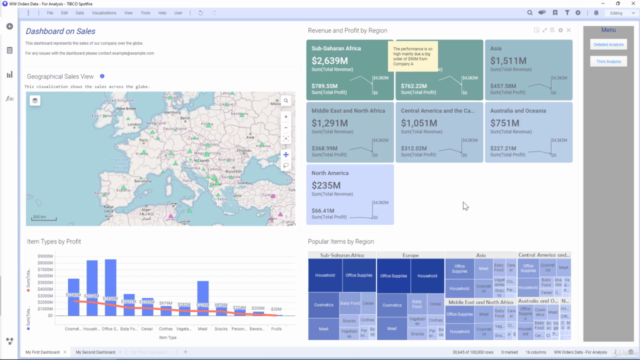Viewport: 640px width, 360px height.
Task: Close the Revenue and Profit by Region visualization
Action: pyautogui.click(x=569, y=30)
